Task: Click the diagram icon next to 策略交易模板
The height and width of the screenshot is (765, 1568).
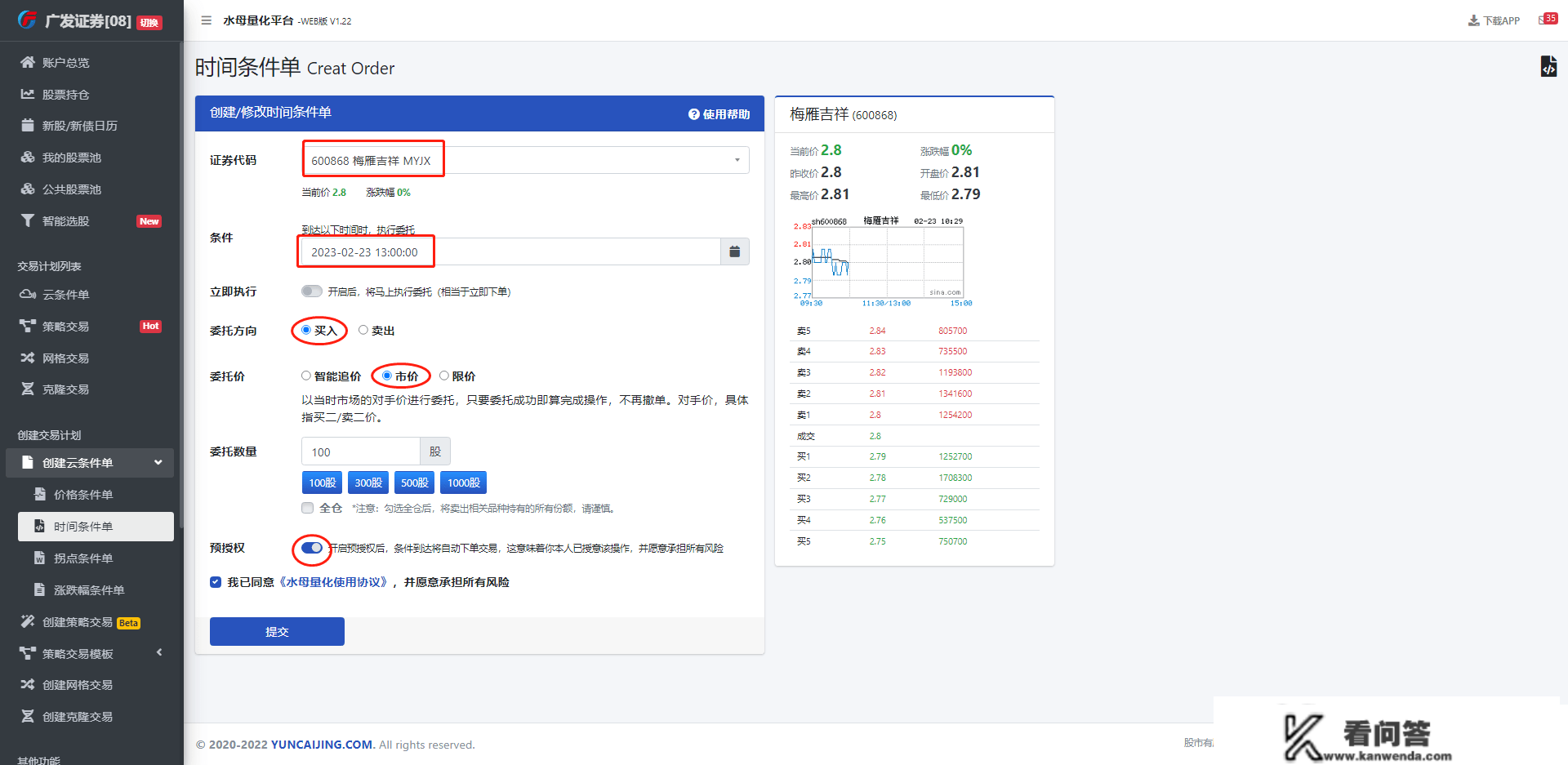Action: click(28, 653)
